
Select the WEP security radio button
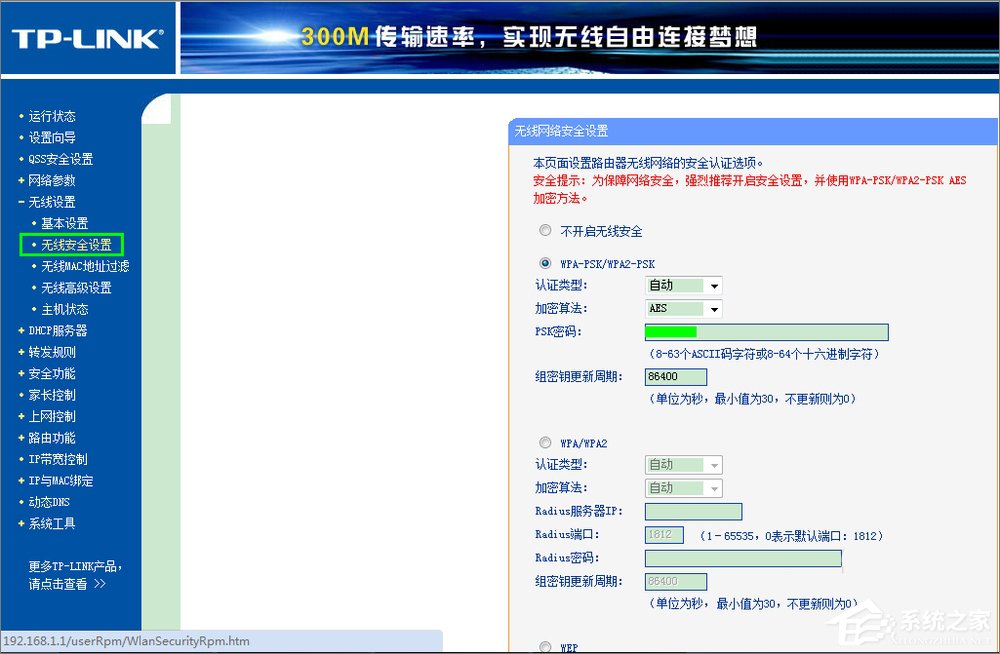[x=545, y=646]
